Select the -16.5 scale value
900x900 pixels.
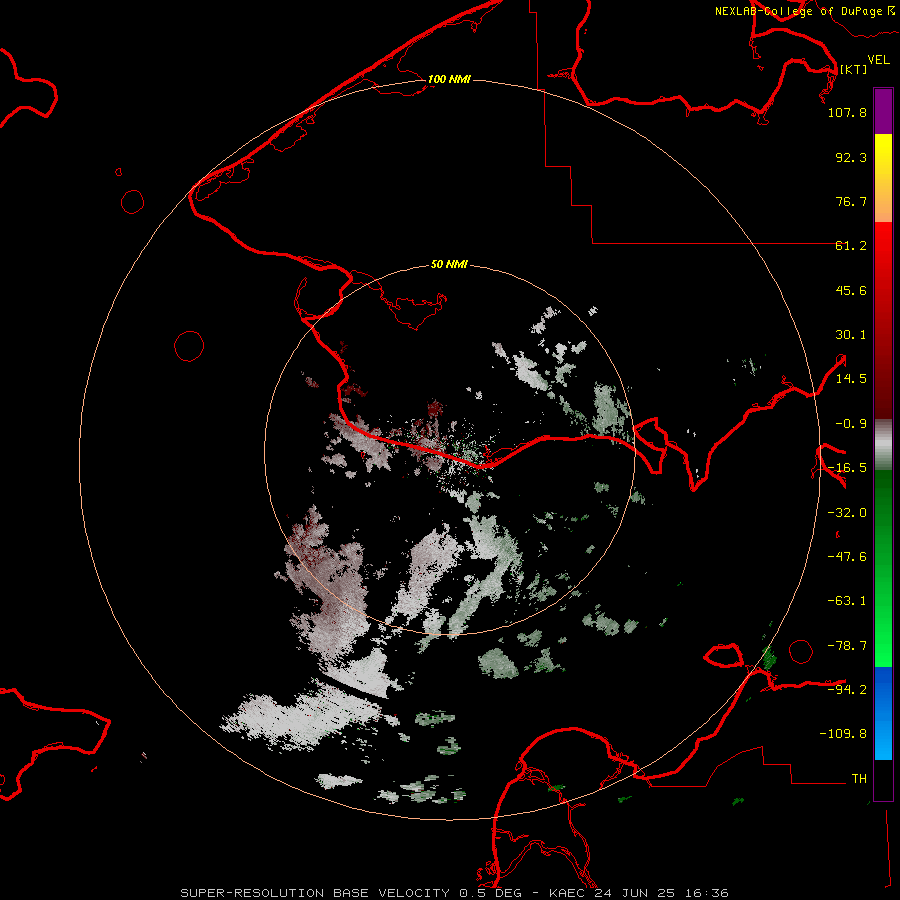click(847, 468)
